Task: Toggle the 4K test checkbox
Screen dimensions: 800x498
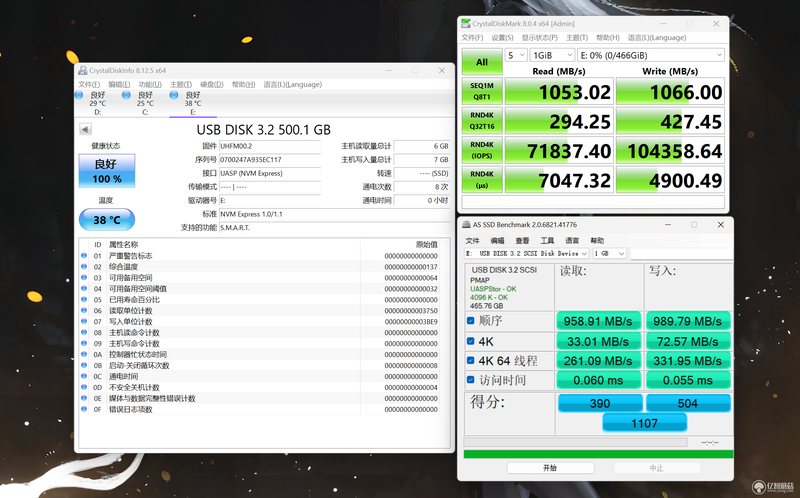Action: tap(470, 341)
